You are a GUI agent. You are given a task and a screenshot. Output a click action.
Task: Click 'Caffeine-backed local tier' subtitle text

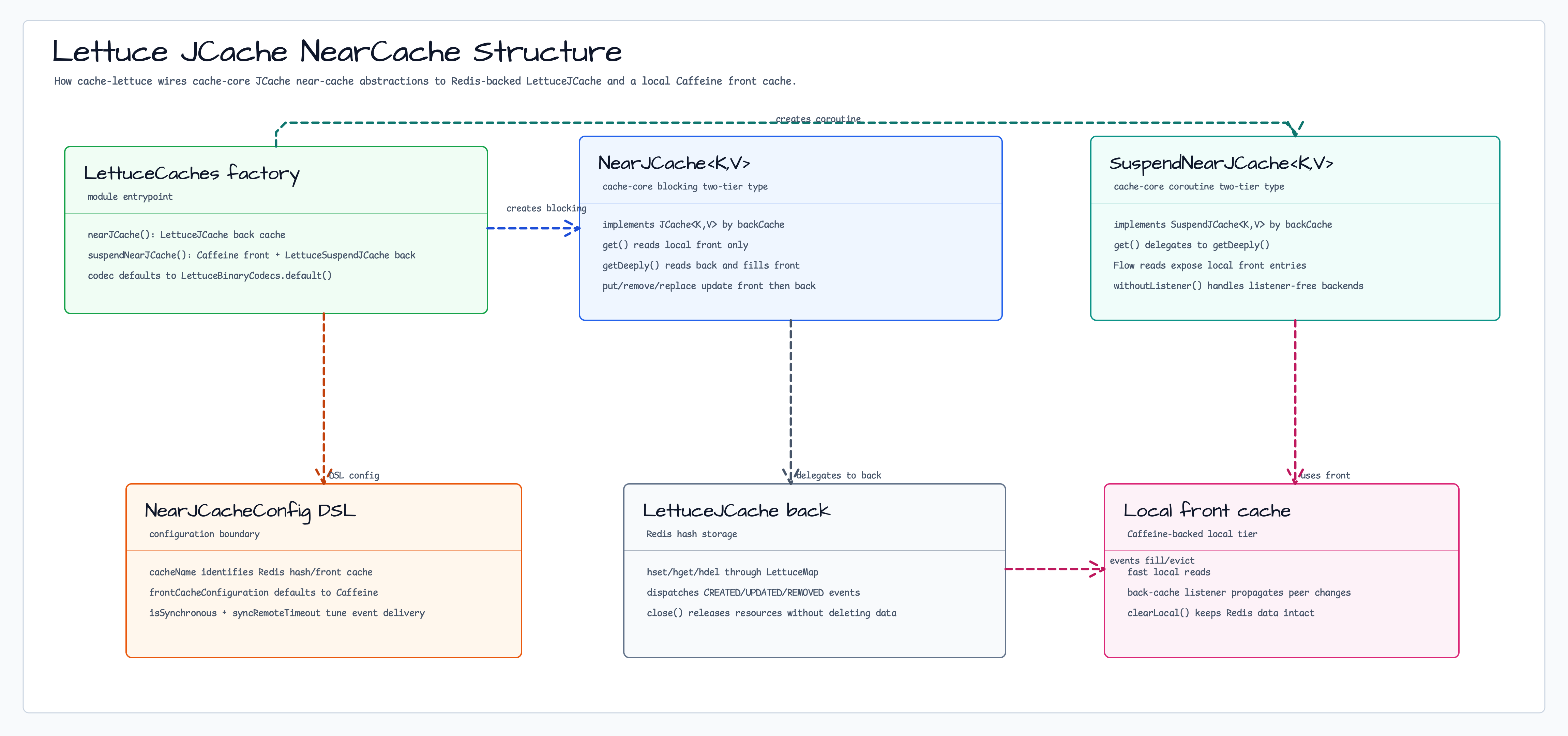[1192, 534]
